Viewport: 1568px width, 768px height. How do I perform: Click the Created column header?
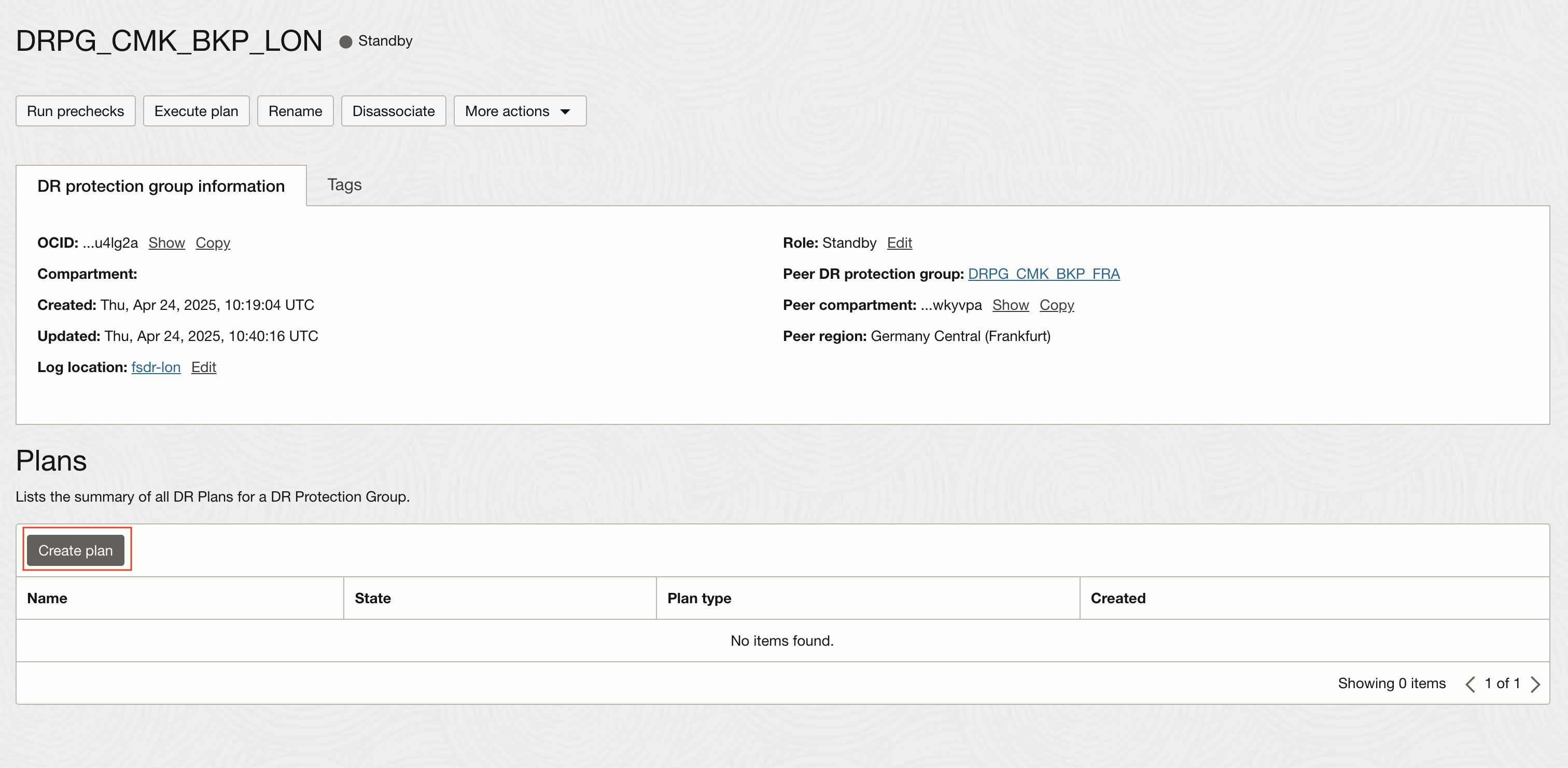(x=1117, y=598)
